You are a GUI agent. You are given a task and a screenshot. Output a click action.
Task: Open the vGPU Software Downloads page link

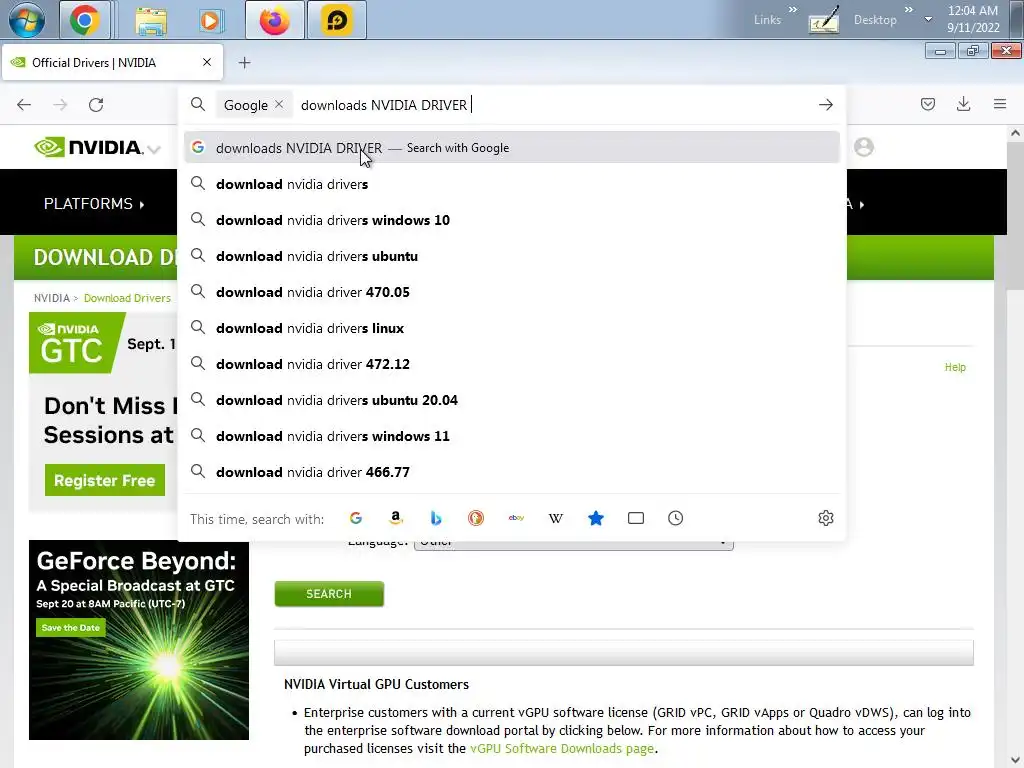point(562,748)
